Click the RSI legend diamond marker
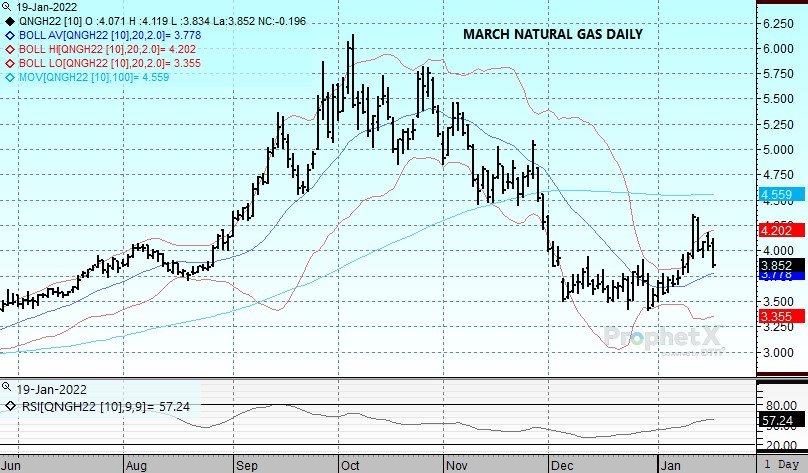 [10, 405]
